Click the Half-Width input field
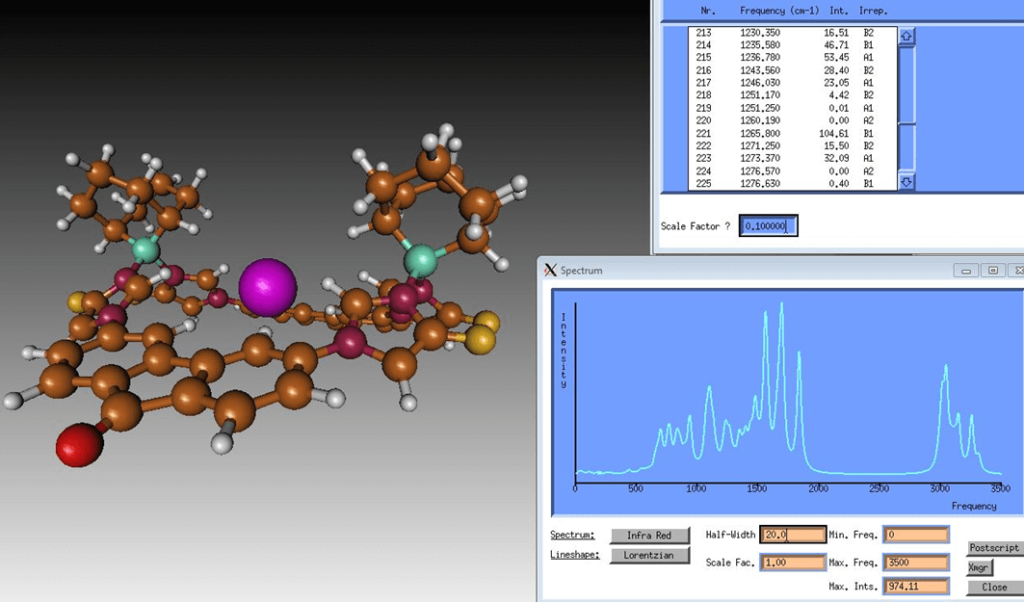Viewport: 1024px width, 602px height. point(792,535)
